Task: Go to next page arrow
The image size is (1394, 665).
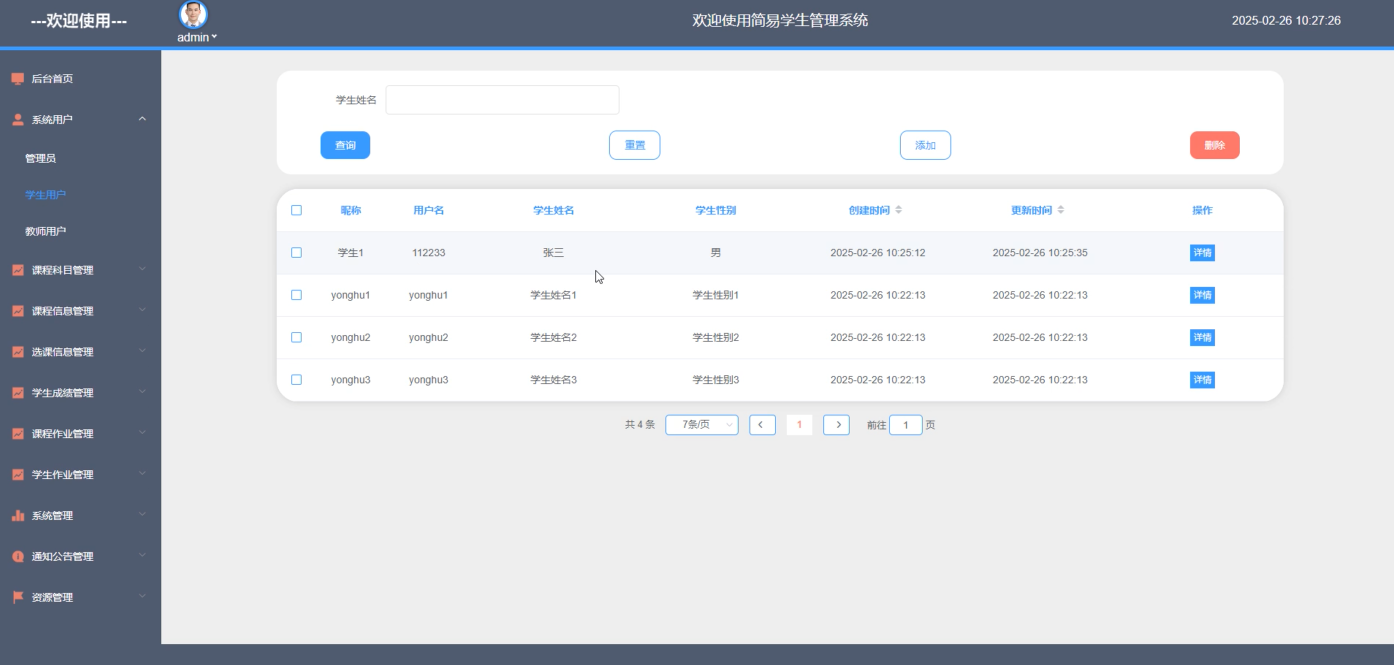Action: point(837,425)
